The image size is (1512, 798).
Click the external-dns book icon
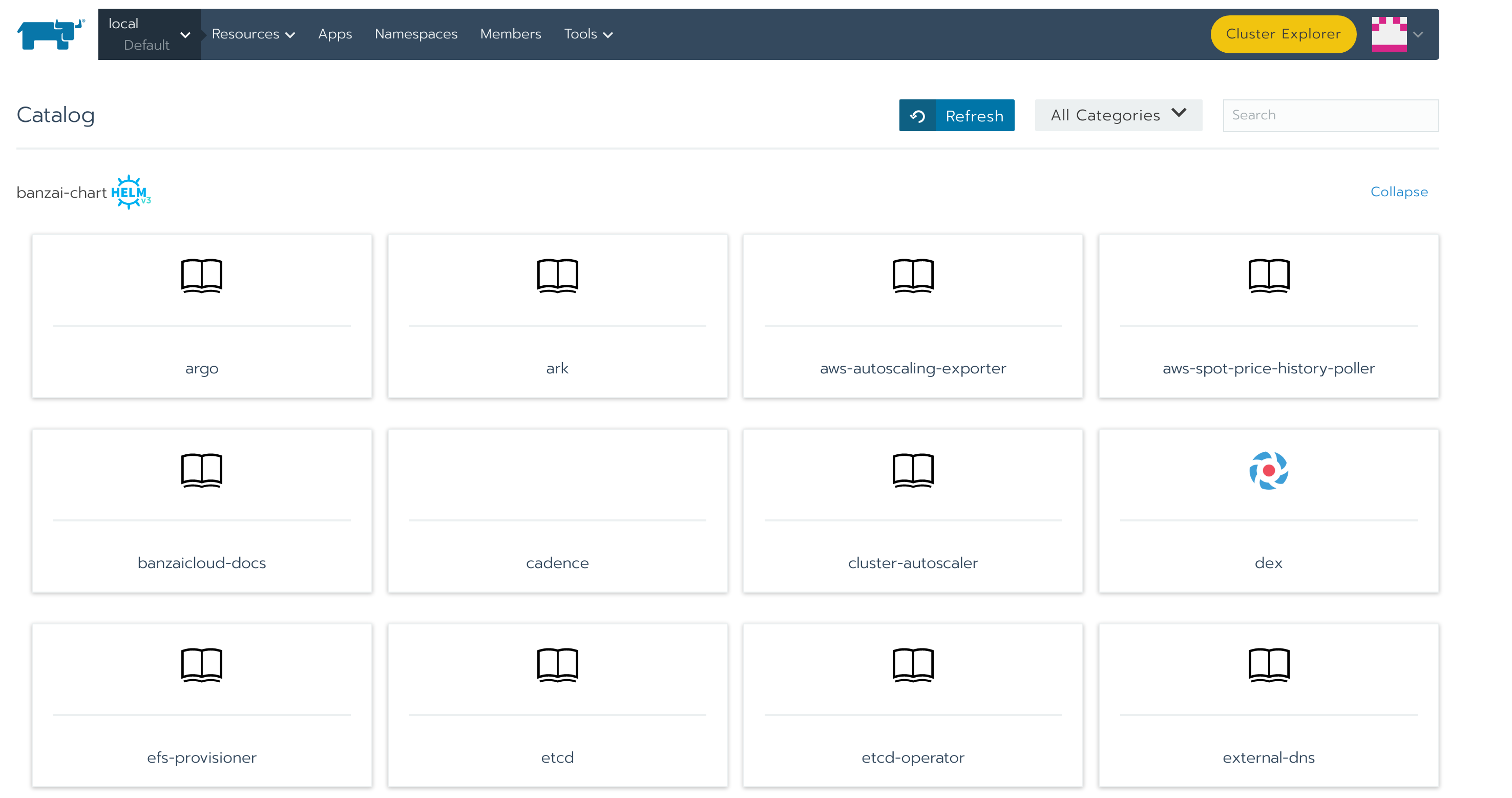(1268, 665)
